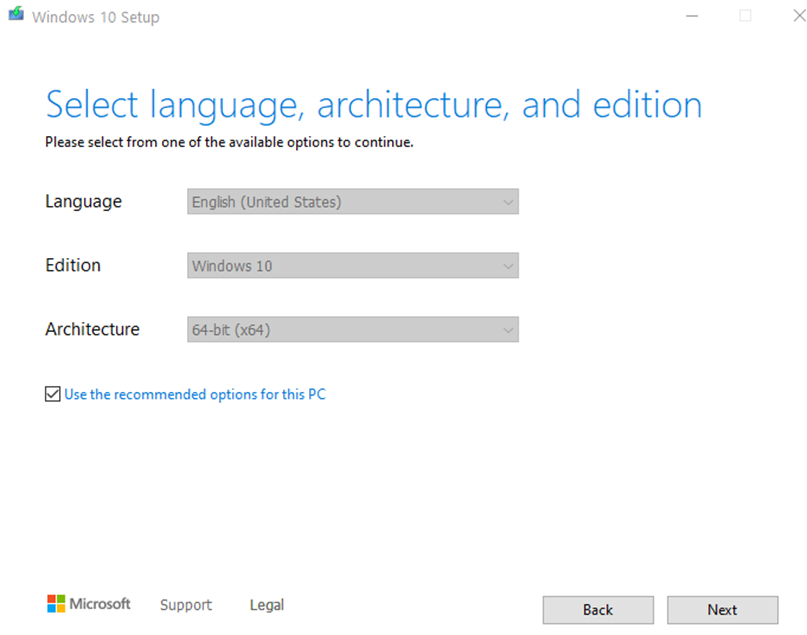This screenshot has height=635, width=807.
Task: Click the Architecture field label
Action: [92, 330]
